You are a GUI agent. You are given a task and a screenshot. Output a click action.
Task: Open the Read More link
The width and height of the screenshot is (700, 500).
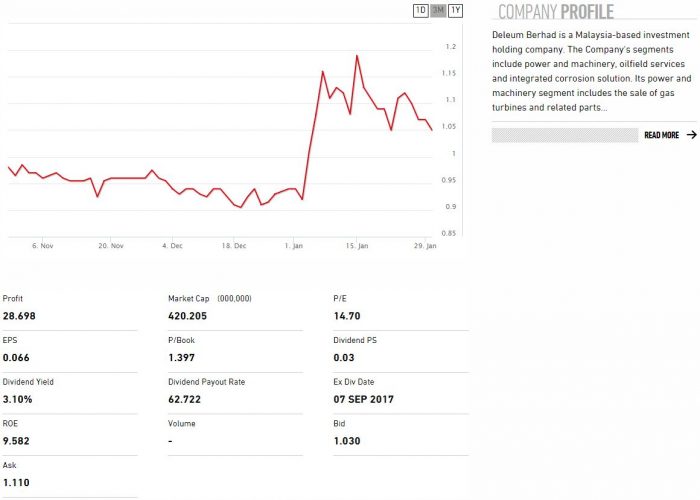coord(661,135)
